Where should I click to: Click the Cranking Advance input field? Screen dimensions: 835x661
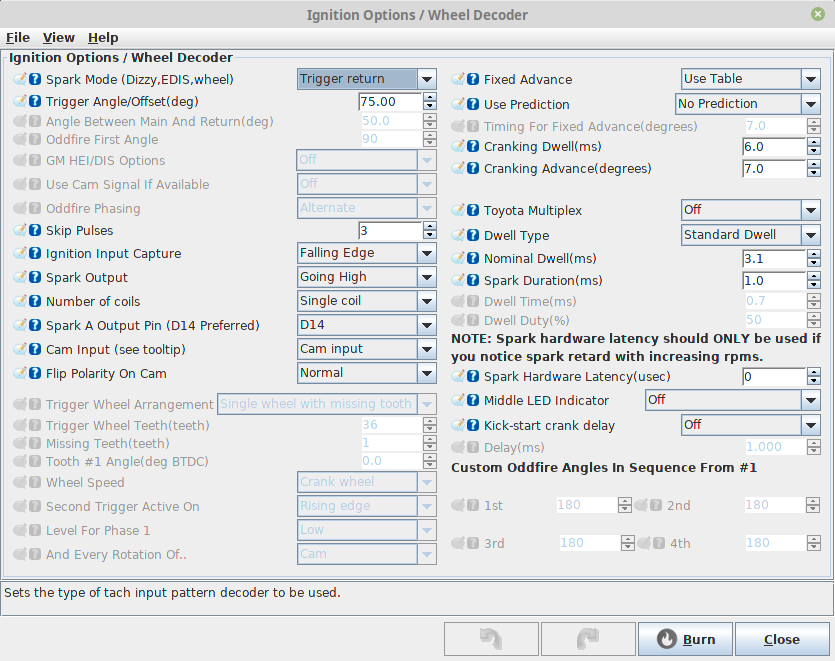773,169
